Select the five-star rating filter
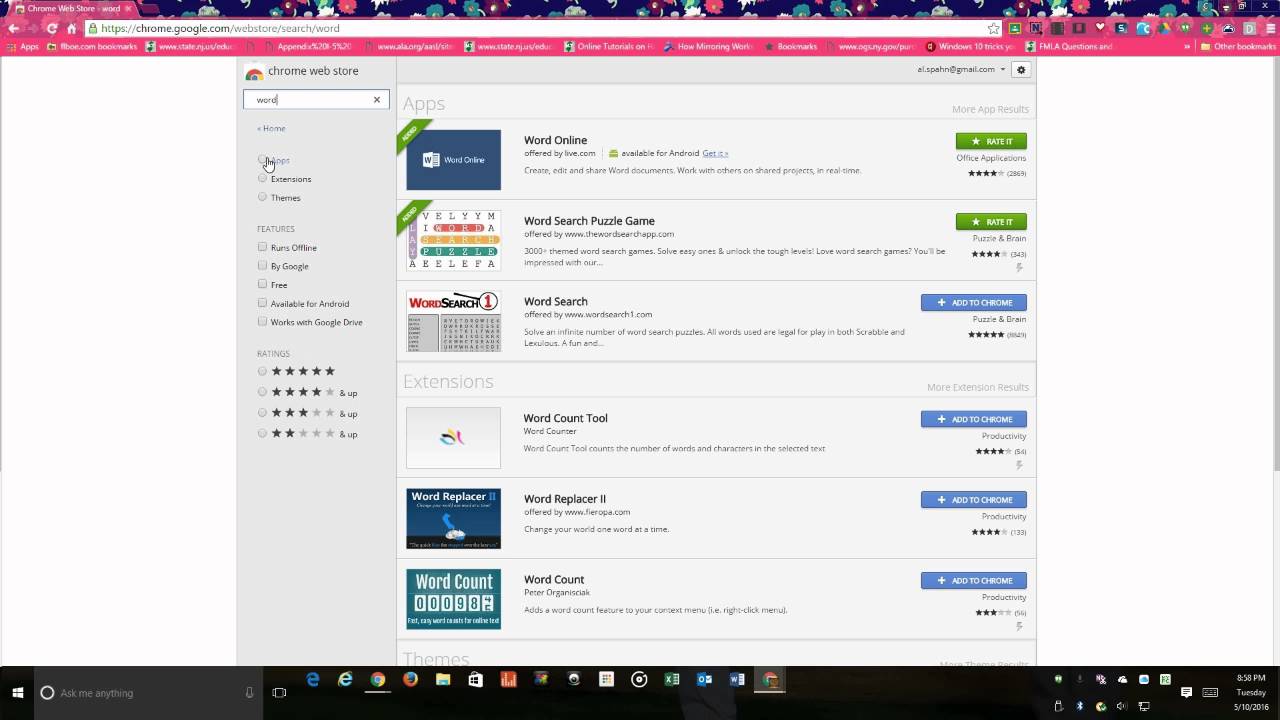Viewport: 1280px width, 720px height. coord(262,371)
